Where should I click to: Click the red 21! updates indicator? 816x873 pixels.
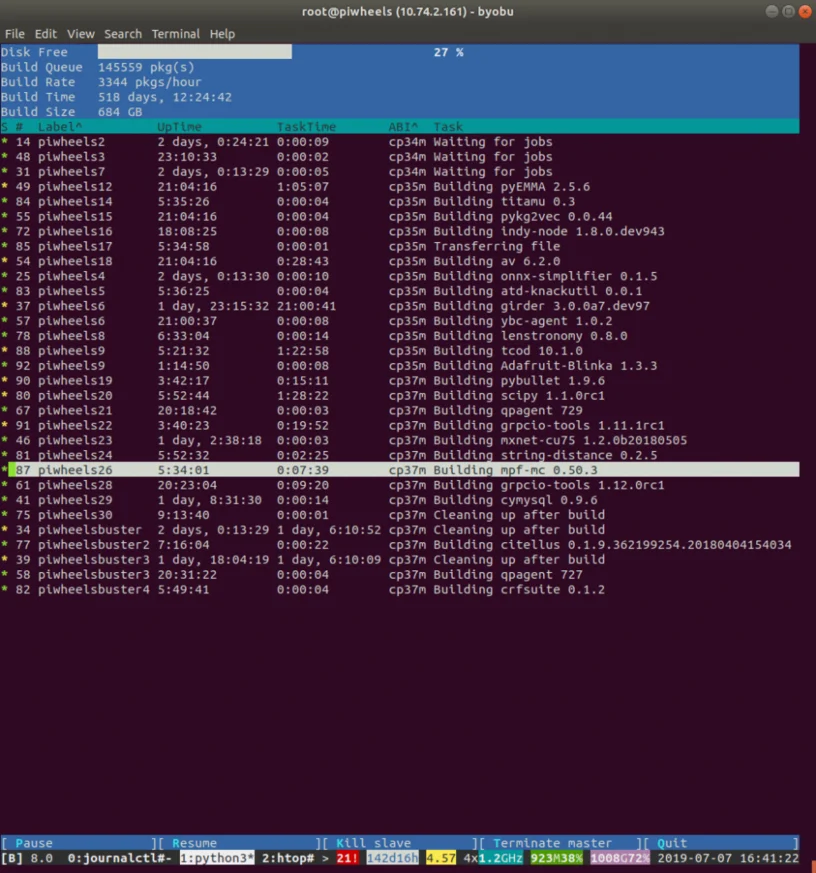pyautogui.click(x=347, y=858)
